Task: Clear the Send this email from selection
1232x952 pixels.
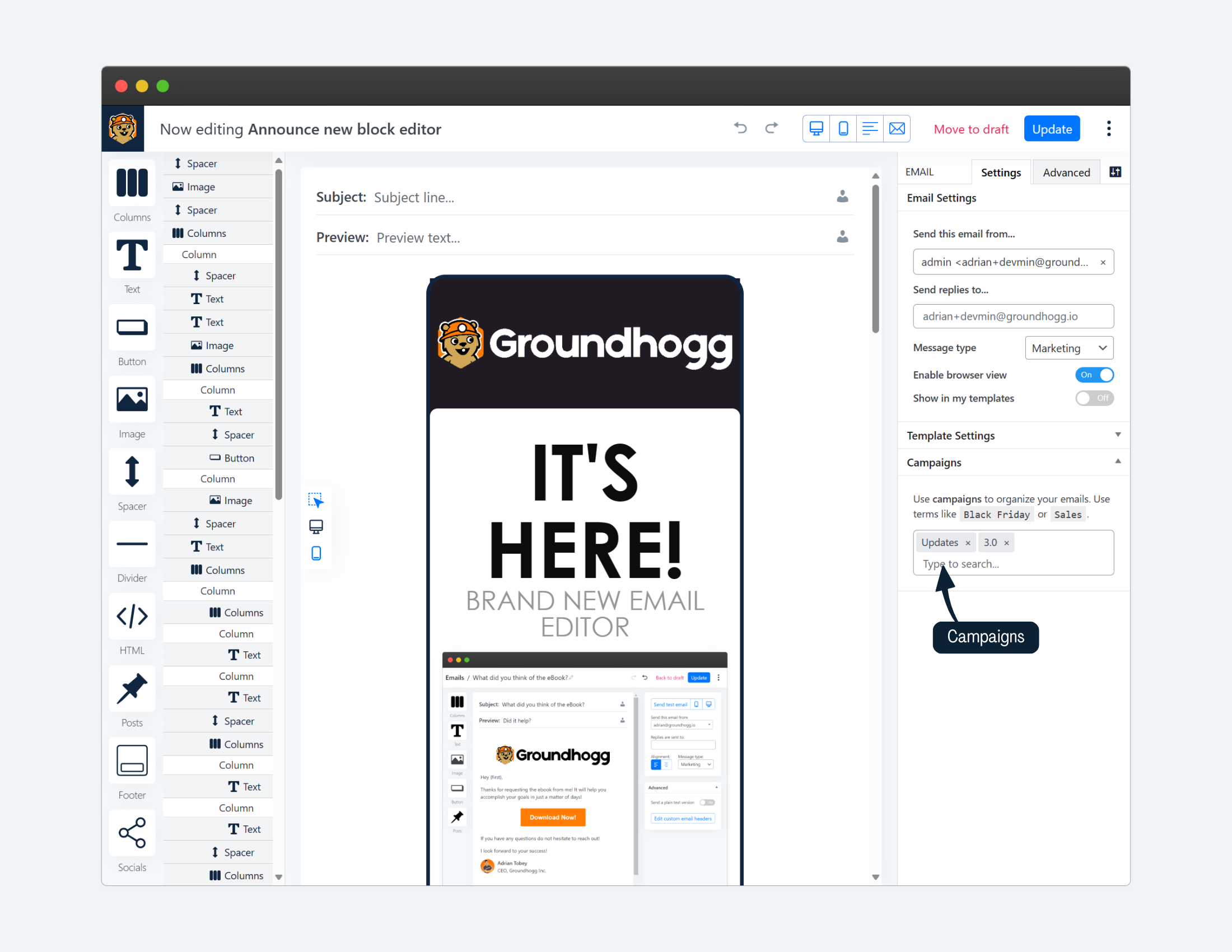Action: [x=1103, y=262]
